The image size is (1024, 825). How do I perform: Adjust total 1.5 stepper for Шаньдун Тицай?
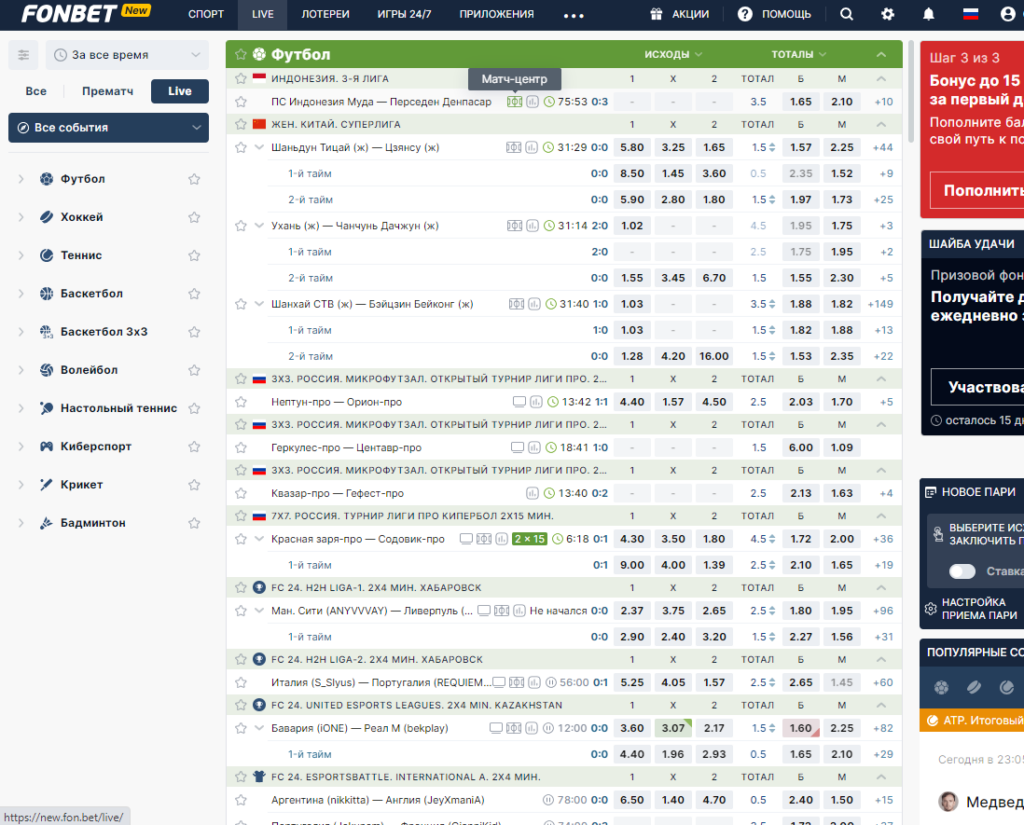pyautogui.click(x=772, y=148)
